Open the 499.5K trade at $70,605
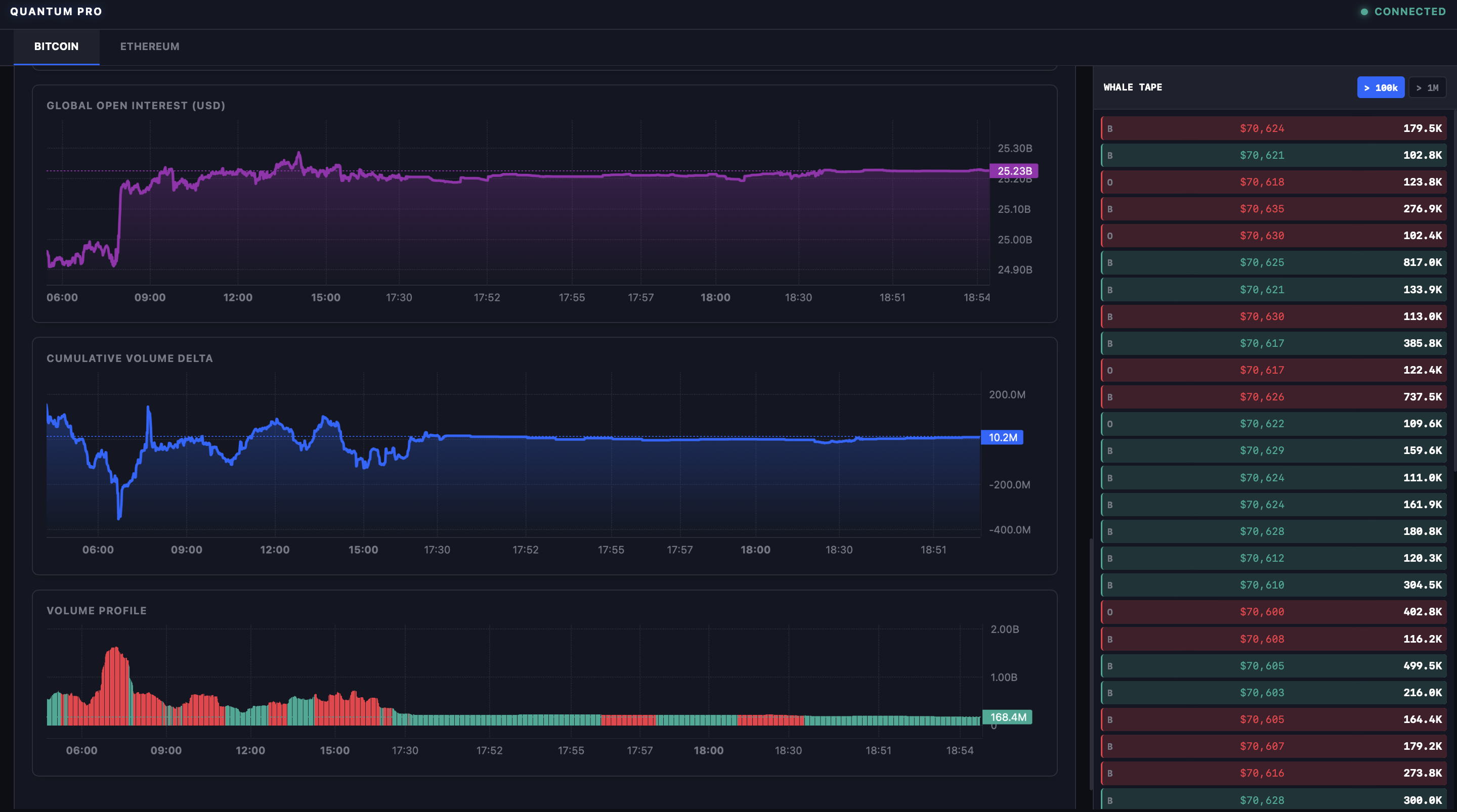The width and height of the screenshot is (1457, 812). (x=1273, y=665)
